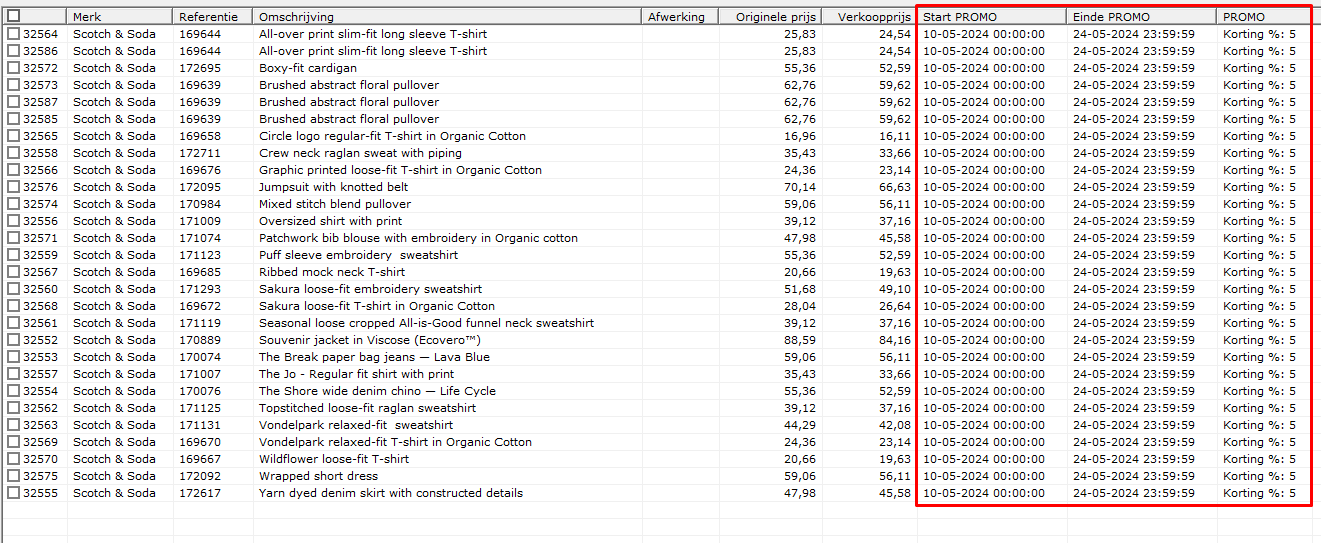Click the Start PROMO column header
The width and height of the screenshot is (1321, 543).
(x=992, y=17)
